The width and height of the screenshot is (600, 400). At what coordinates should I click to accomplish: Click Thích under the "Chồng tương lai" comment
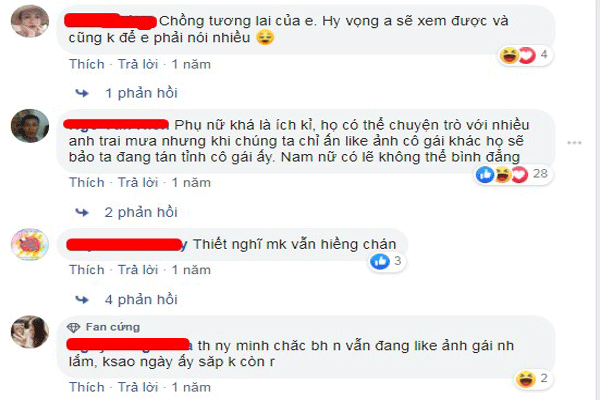pyautogui.click(x=87, y=64)
